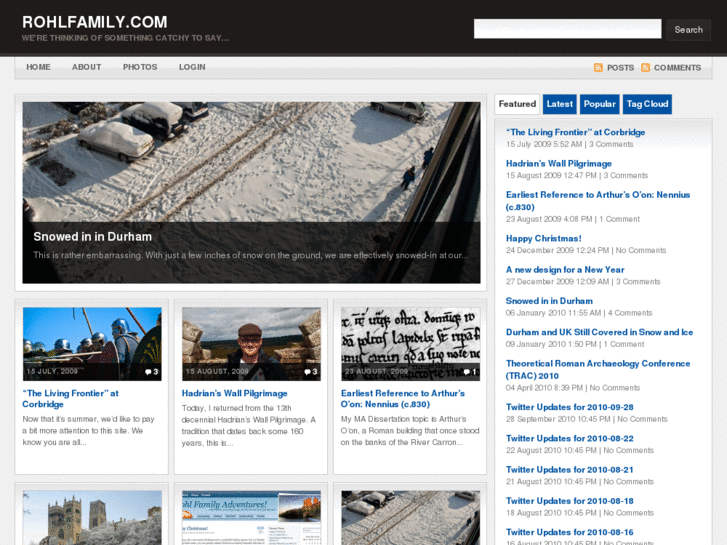
Task: Click the ROHLFAMILY.COM site title
Action: (x=95, y=22)
